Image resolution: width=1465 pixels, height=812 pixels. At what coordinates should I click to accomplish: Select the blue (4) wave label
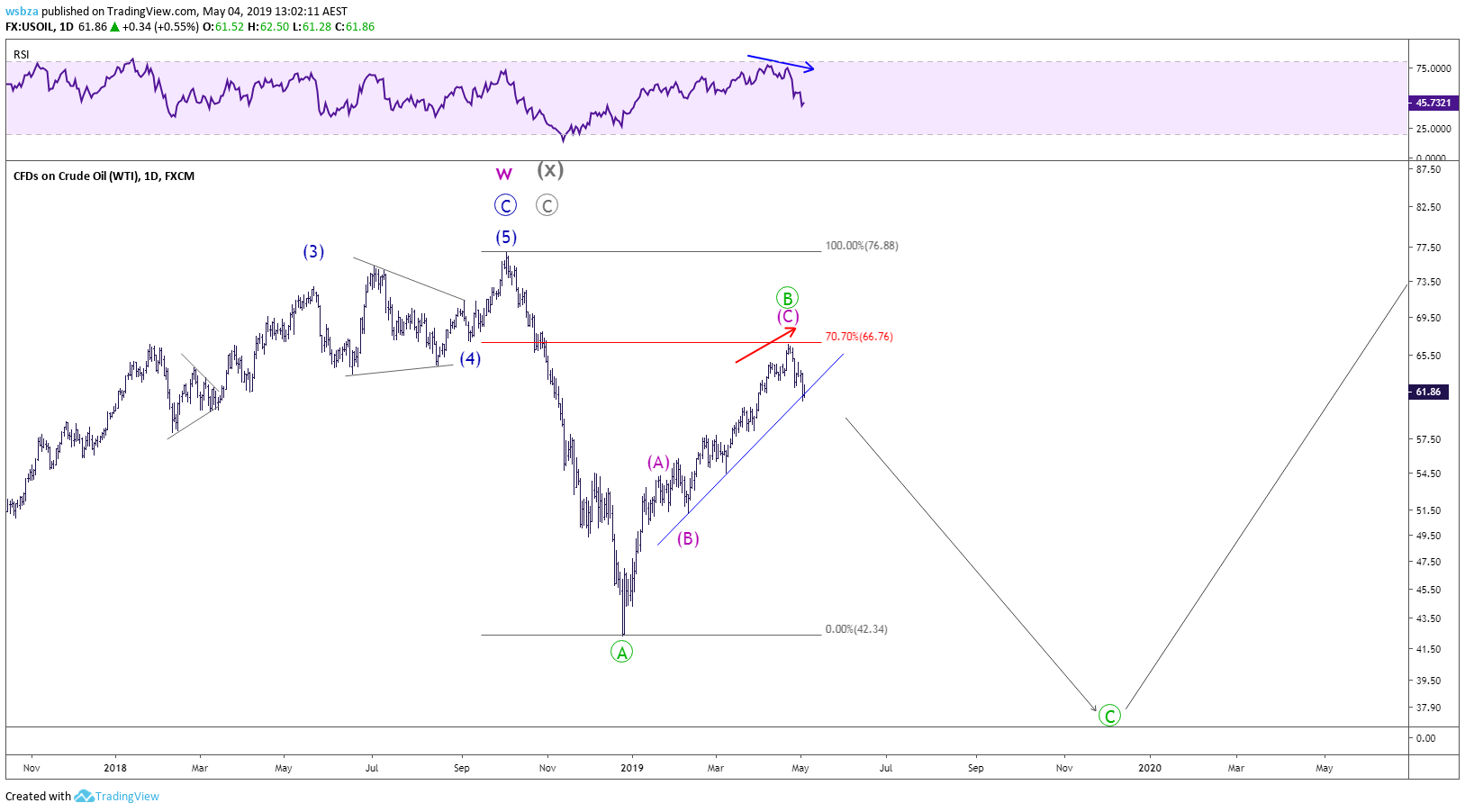coord(470,358)
